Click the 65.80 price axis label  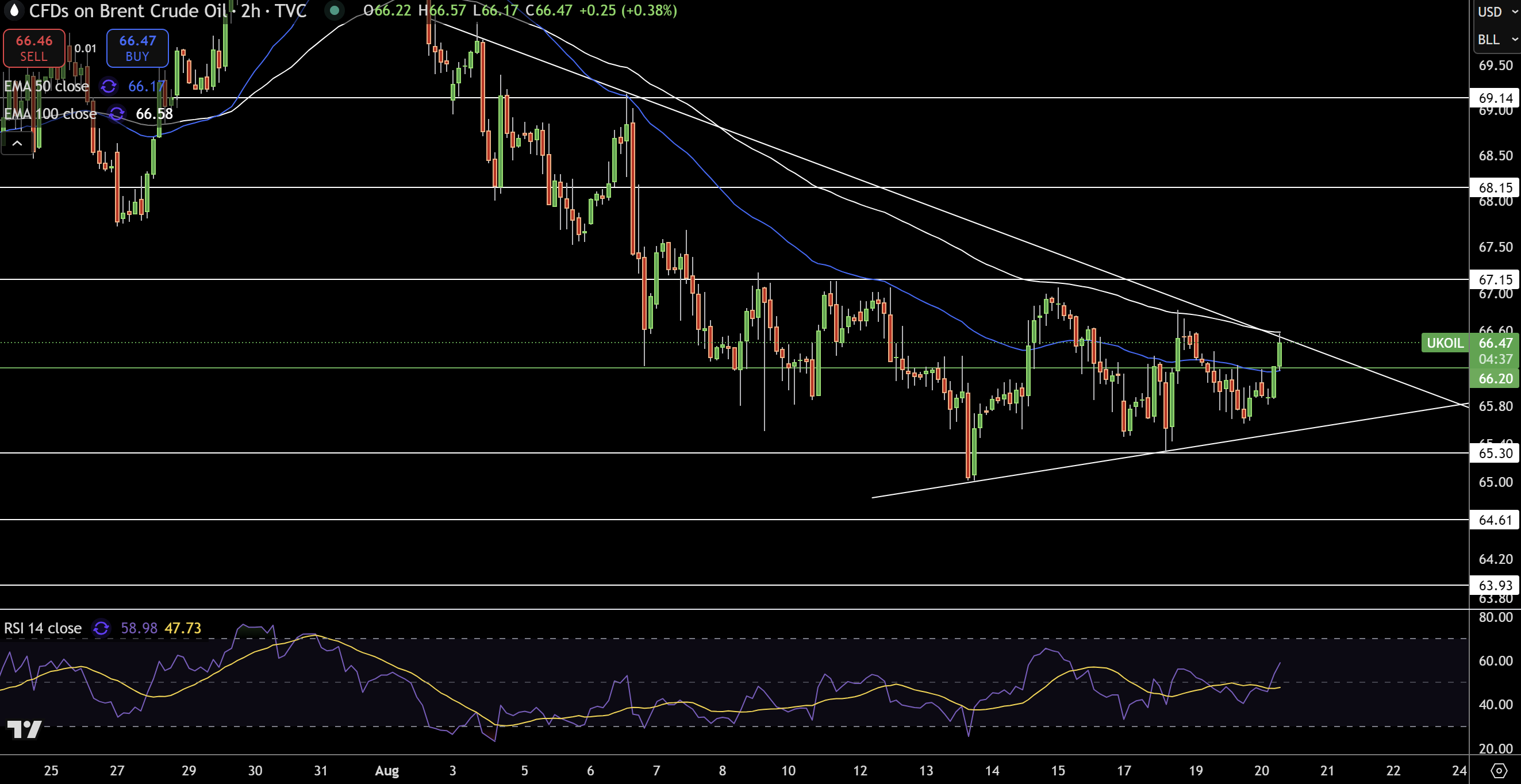coord(1495,406)
